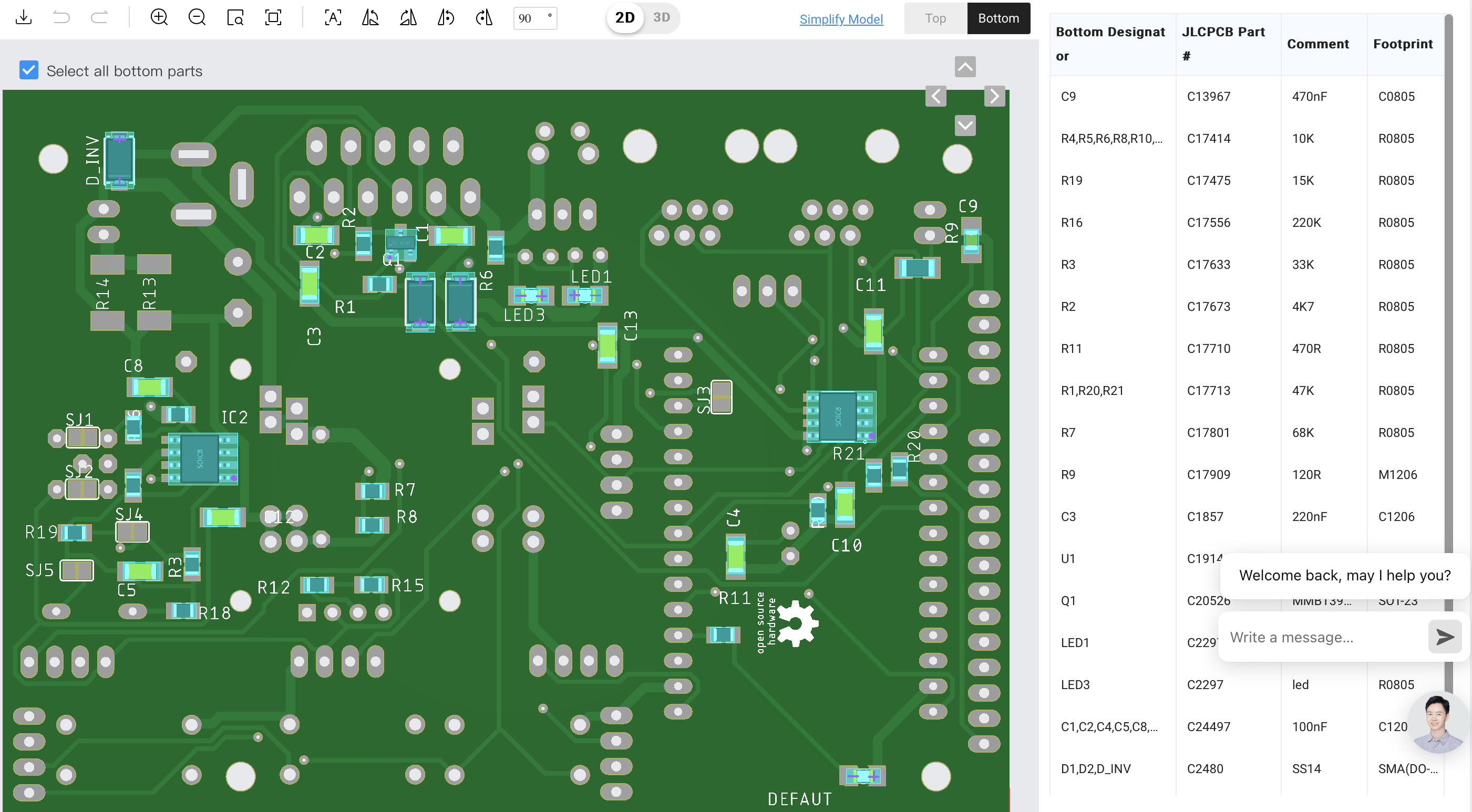Click the fit-to-screen frame icon
Viewport: 1472px width, 812px height.
click(274, 18)
